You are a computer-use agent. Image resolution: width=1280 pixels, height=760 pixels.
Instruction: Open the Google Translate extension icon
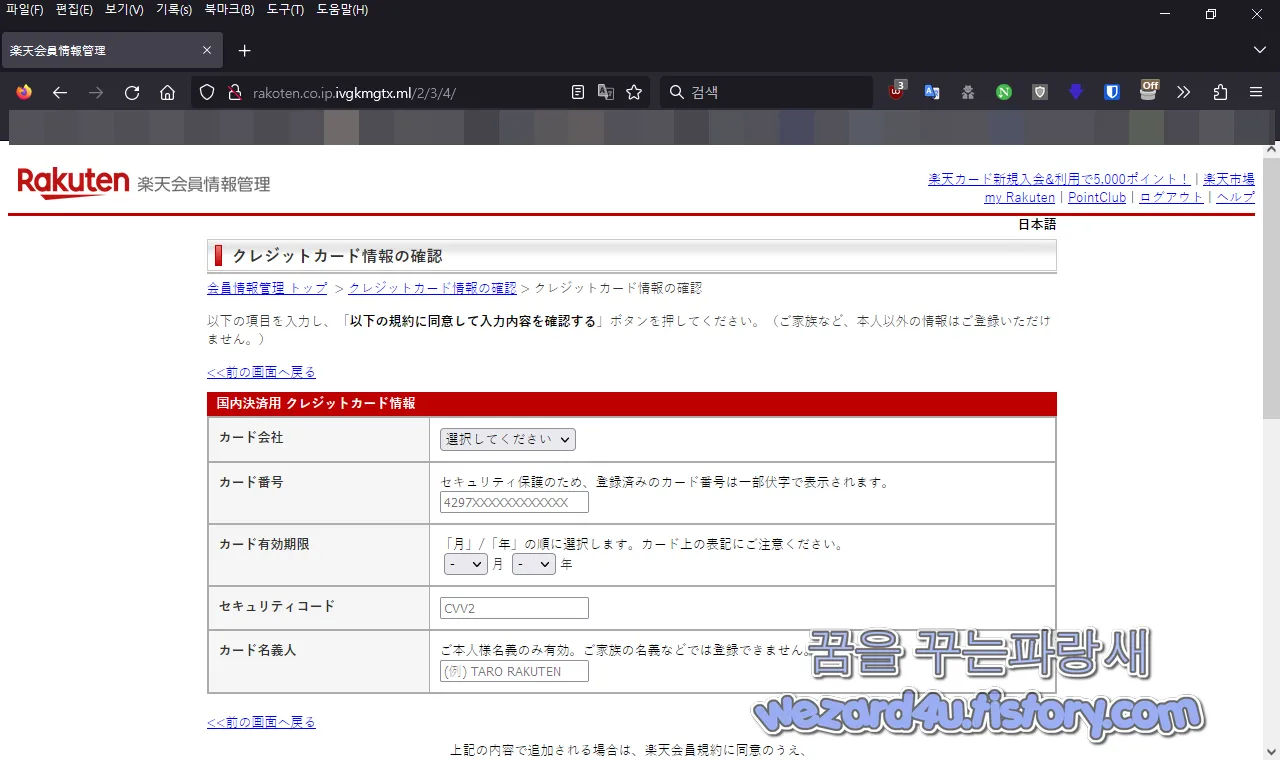[x=932, y=92]
